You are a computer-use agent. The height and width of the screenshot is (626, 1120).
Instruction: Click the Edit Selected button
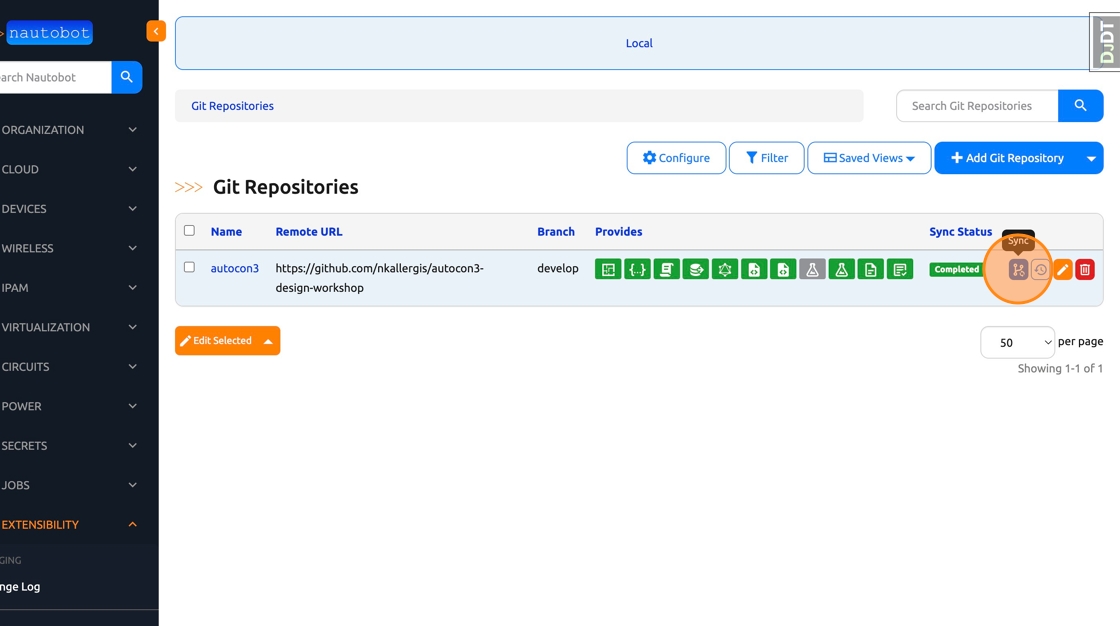[x=216, y=341]
